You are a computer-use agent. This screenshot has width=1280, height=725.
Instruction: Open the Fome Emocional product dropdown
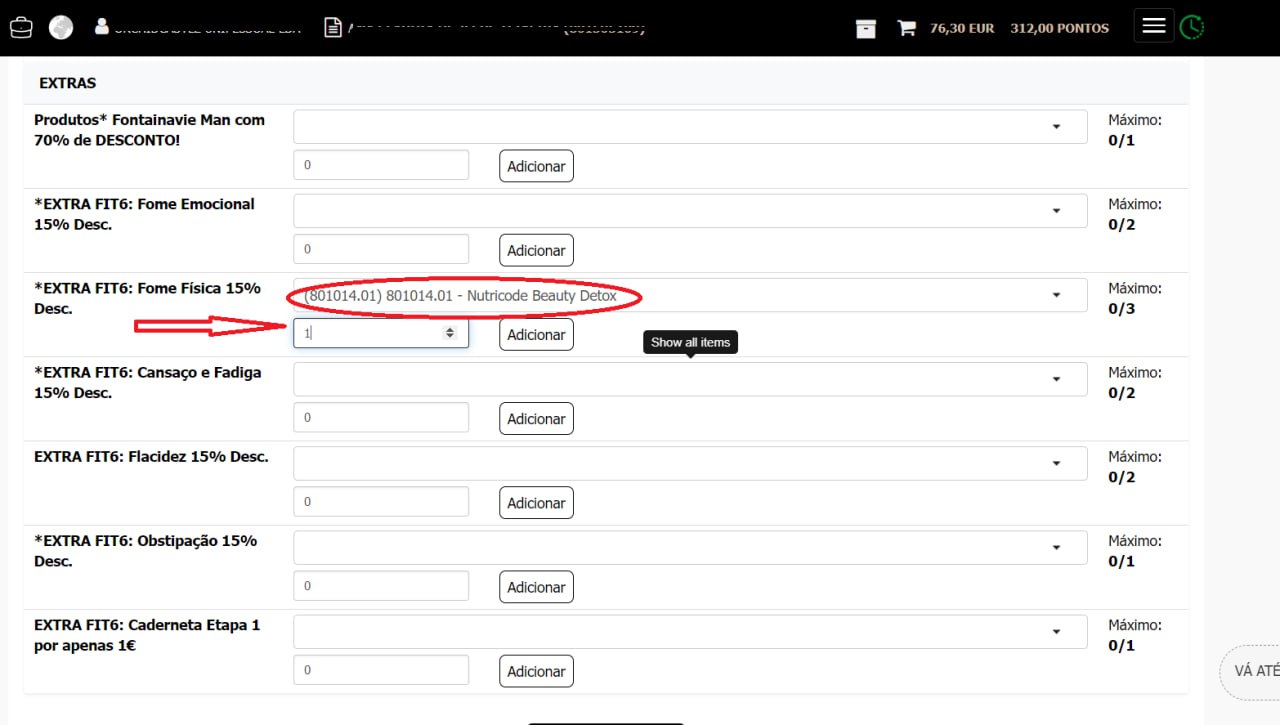click(689, 211)
